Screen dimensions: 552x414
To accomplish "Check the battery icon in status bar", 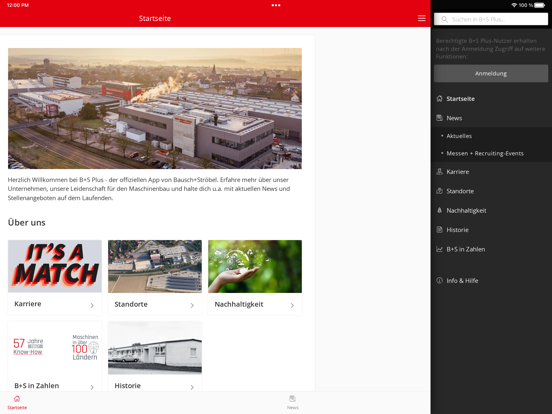I will [540, 5].
